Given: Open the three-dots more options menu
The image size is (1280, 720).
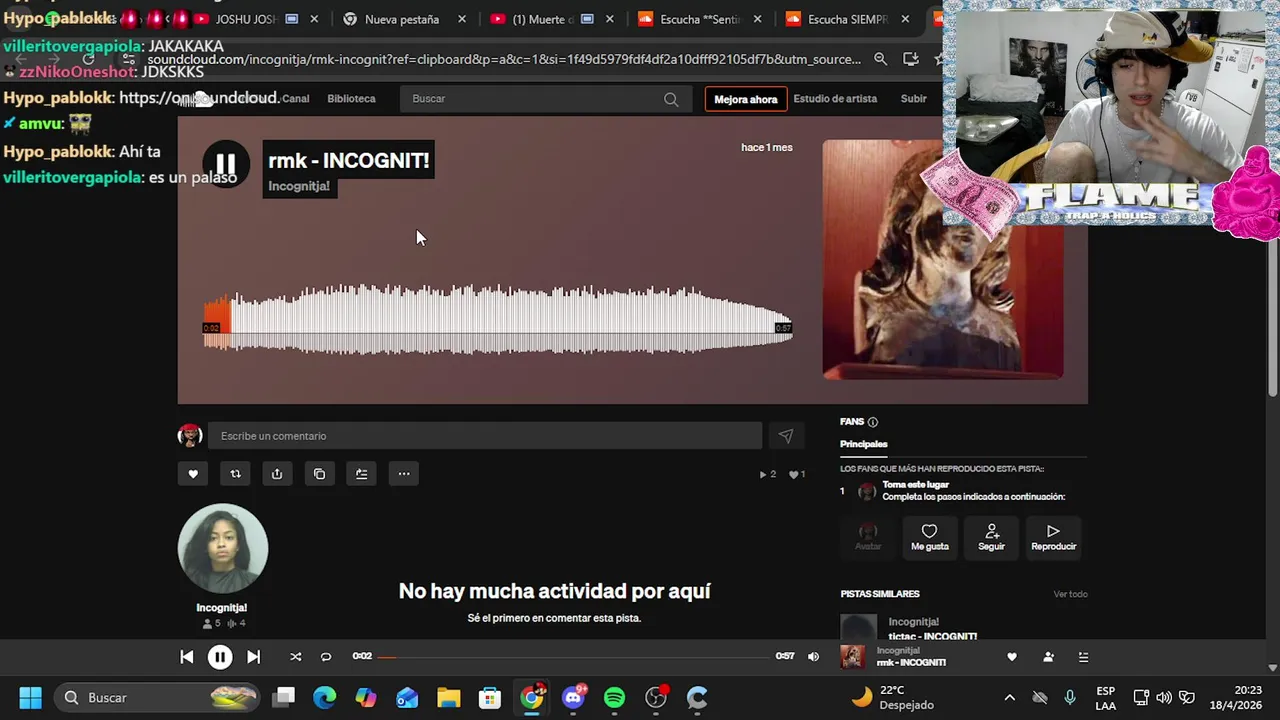Looking at the screenshot, I should pos(404,474).
